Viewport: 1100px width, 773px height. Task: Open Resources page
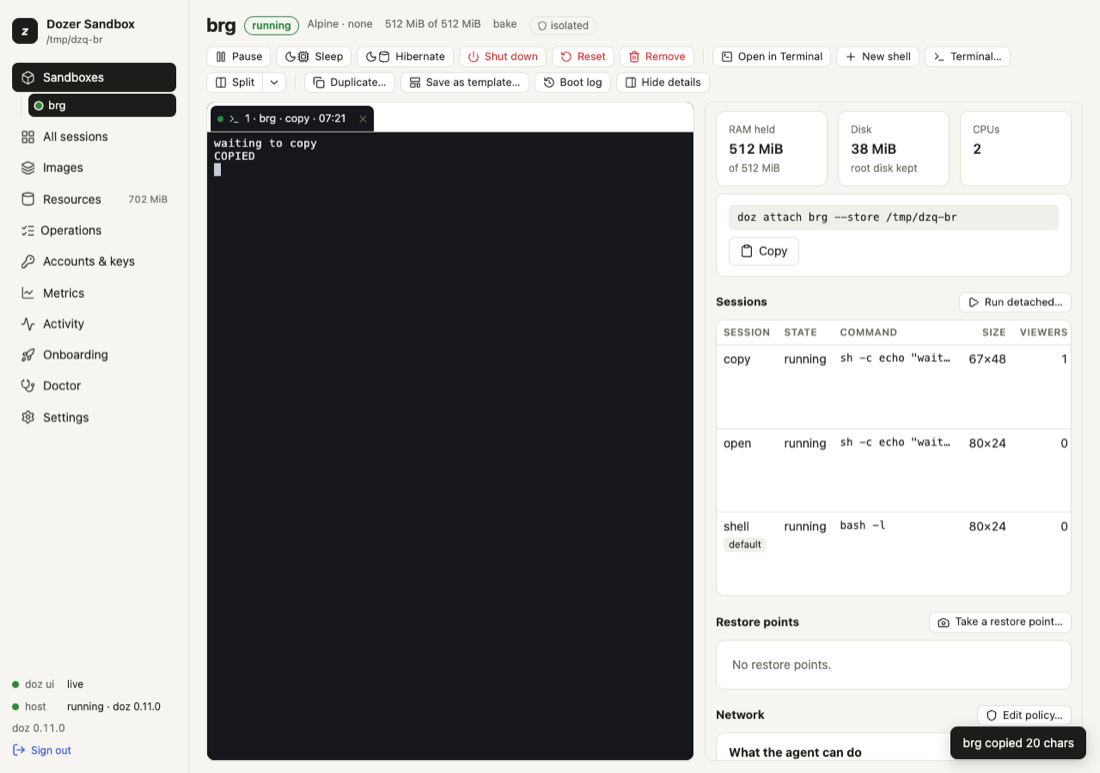[x=94, y=199]
